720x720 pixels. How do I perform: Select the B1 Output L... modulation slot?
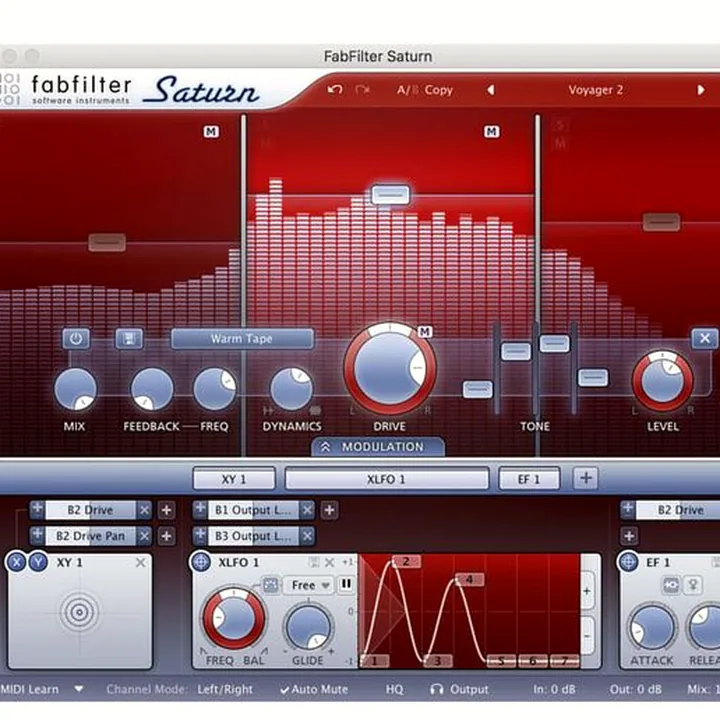point(253,510)
